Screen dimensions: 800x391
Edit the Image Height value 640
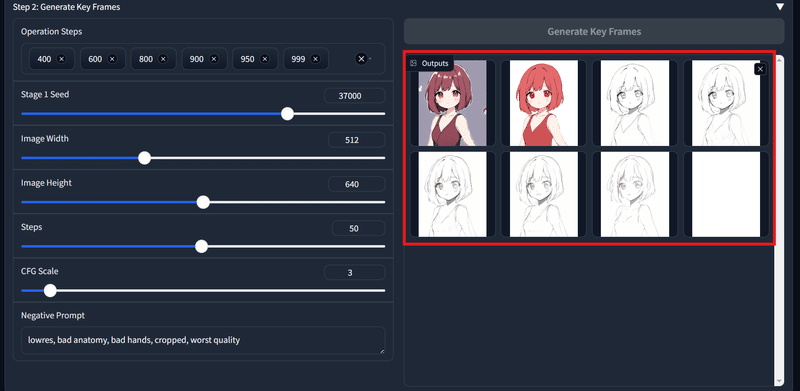tap(356, 184)
